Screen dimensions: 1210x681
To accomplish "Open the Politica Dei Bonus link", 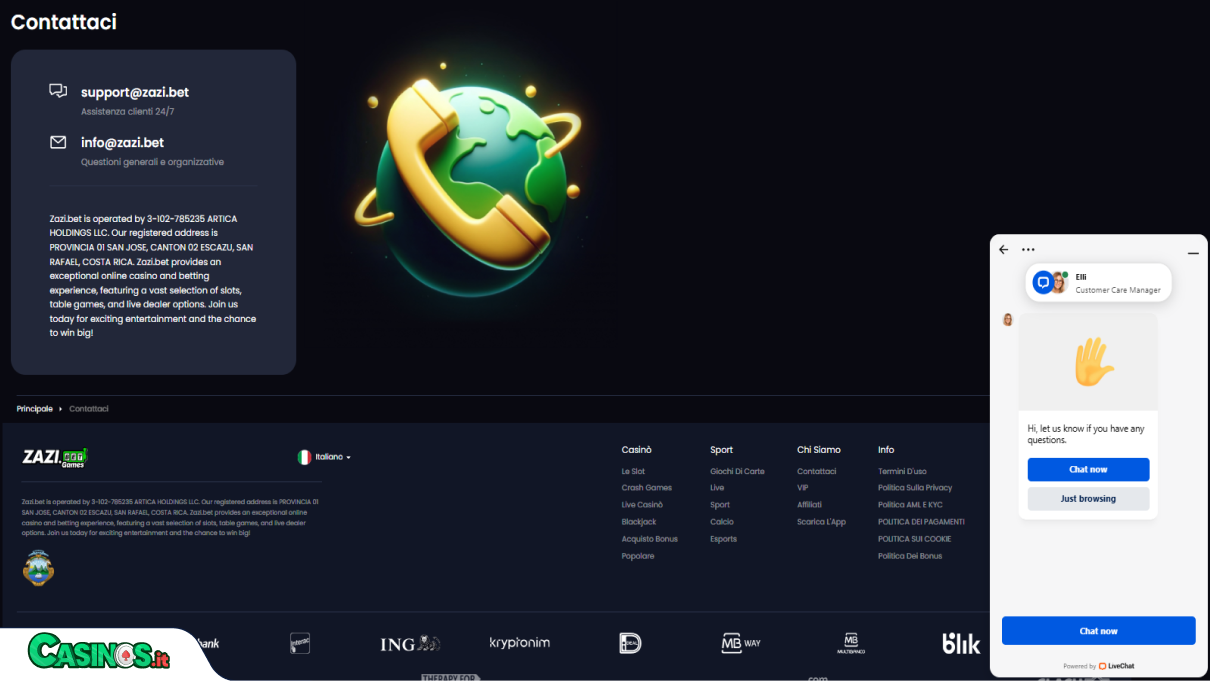I will [x=910, y=556].
